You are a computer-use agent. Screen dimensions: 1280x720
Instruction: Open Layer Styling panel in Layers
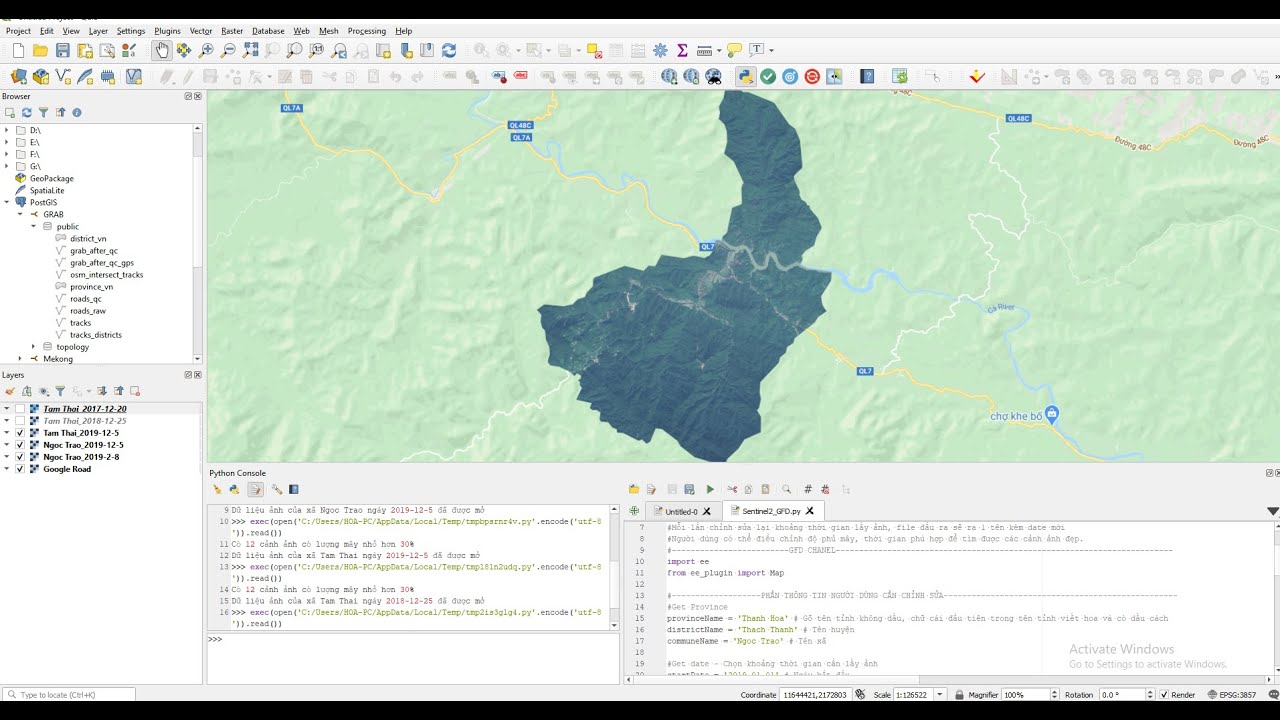[10, 391]
